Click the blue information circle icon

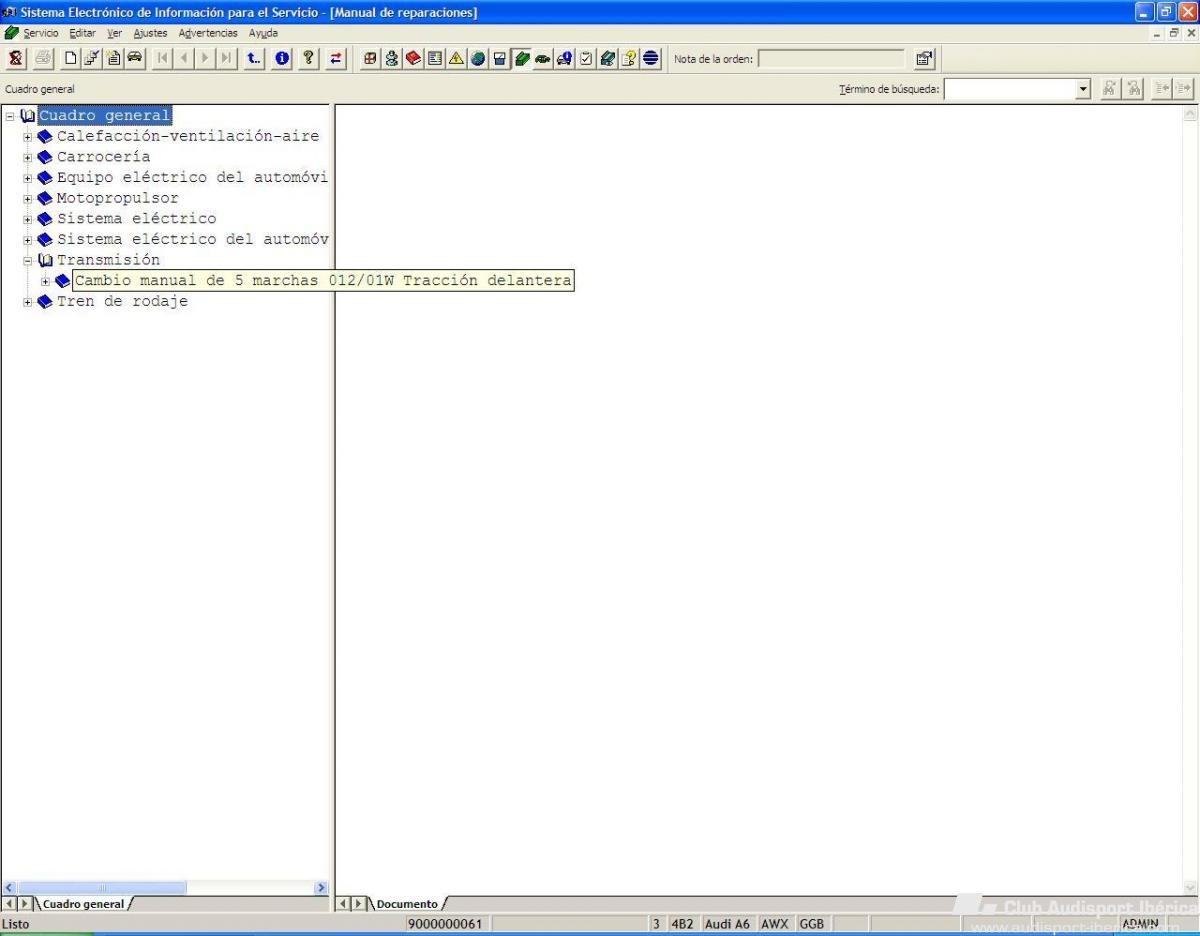[282, 58]
